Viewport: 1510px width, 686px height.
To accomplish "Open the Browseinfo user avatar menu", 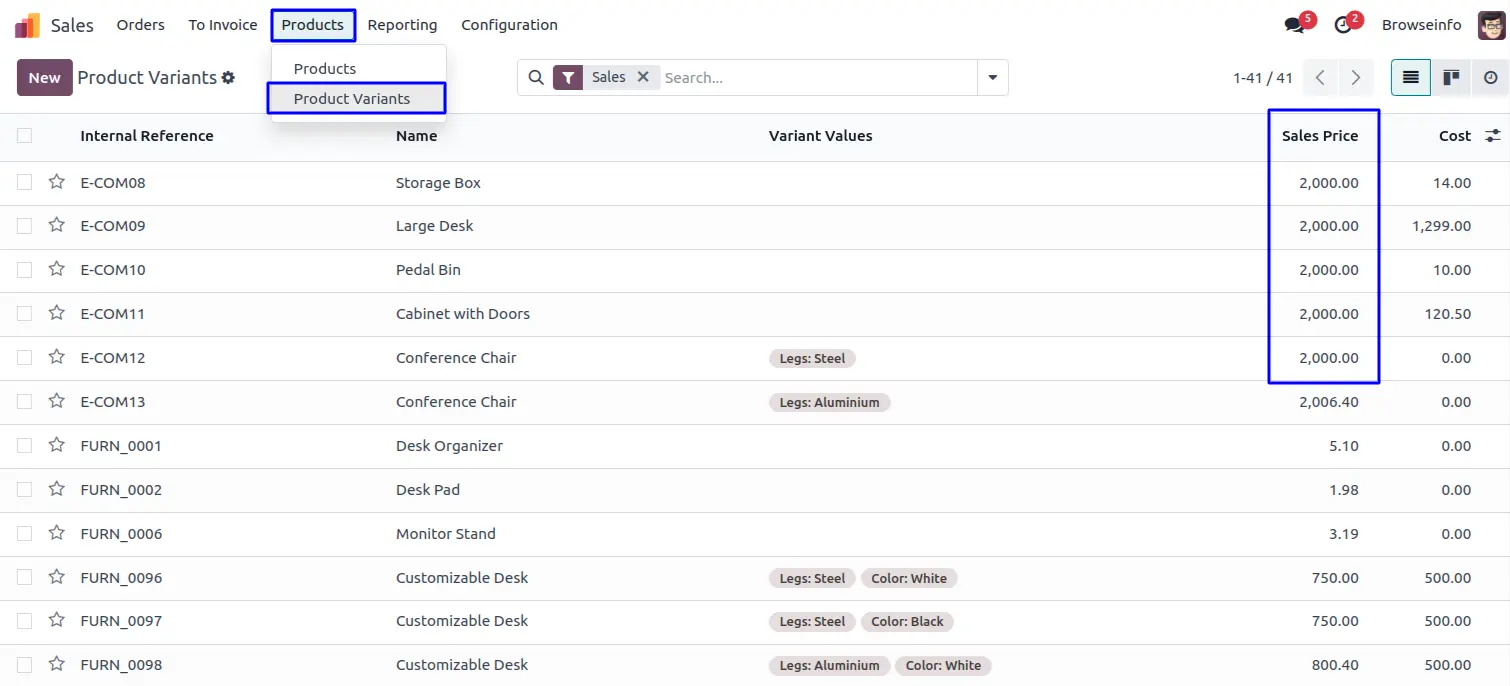I will [x=1491, y=25].
